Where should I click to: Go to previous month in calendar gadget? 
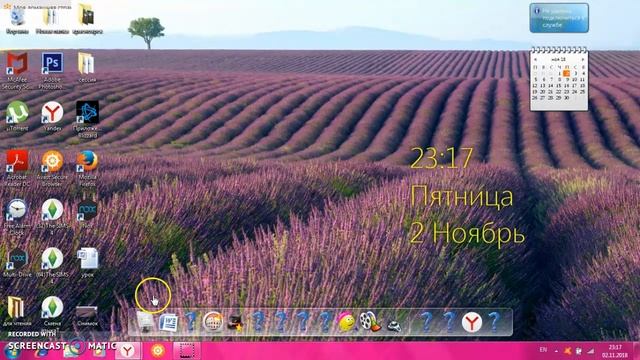coord(536,60)
